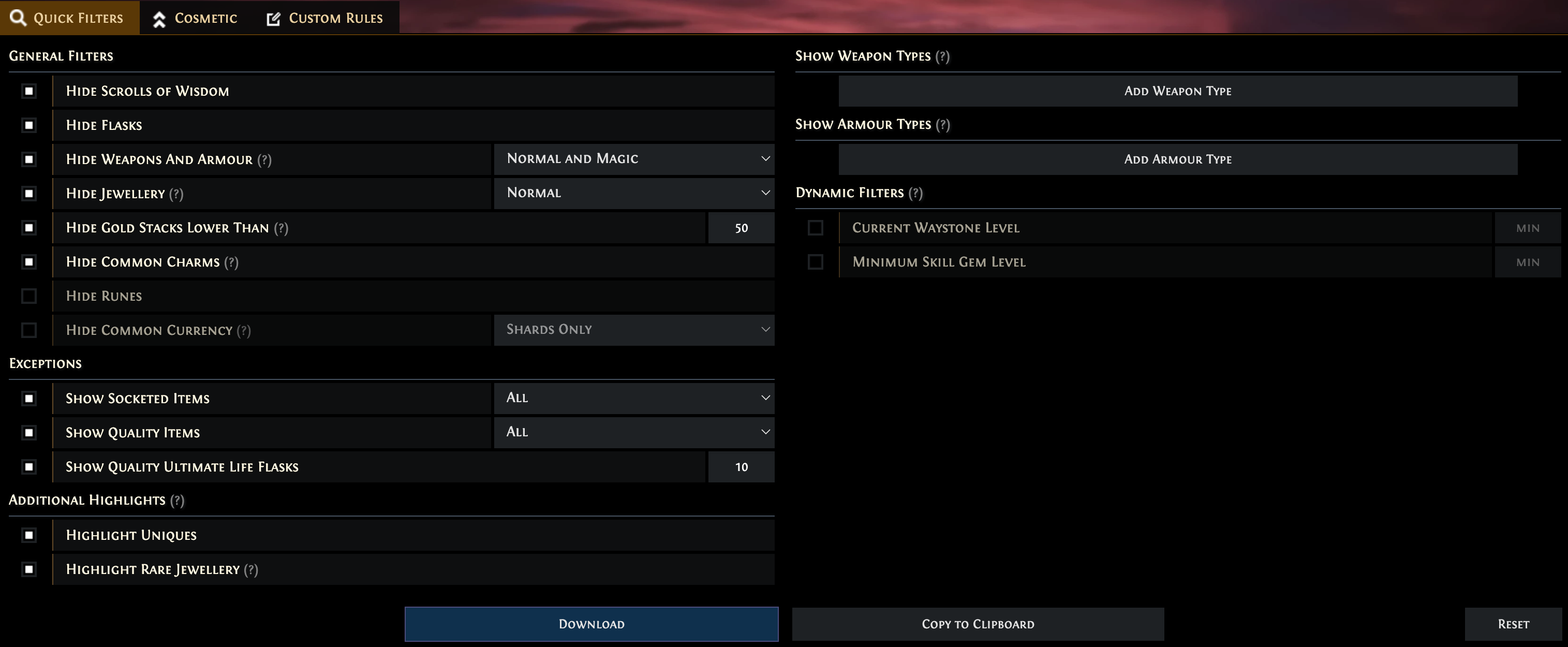Click help (?) beside Additional Highlights

(x=177, y=501)
